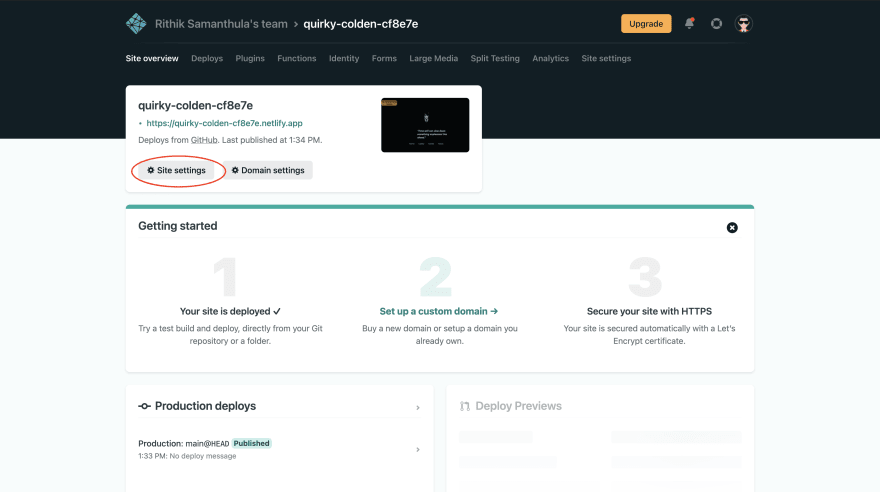Click the Published status badge

(251, 443)
